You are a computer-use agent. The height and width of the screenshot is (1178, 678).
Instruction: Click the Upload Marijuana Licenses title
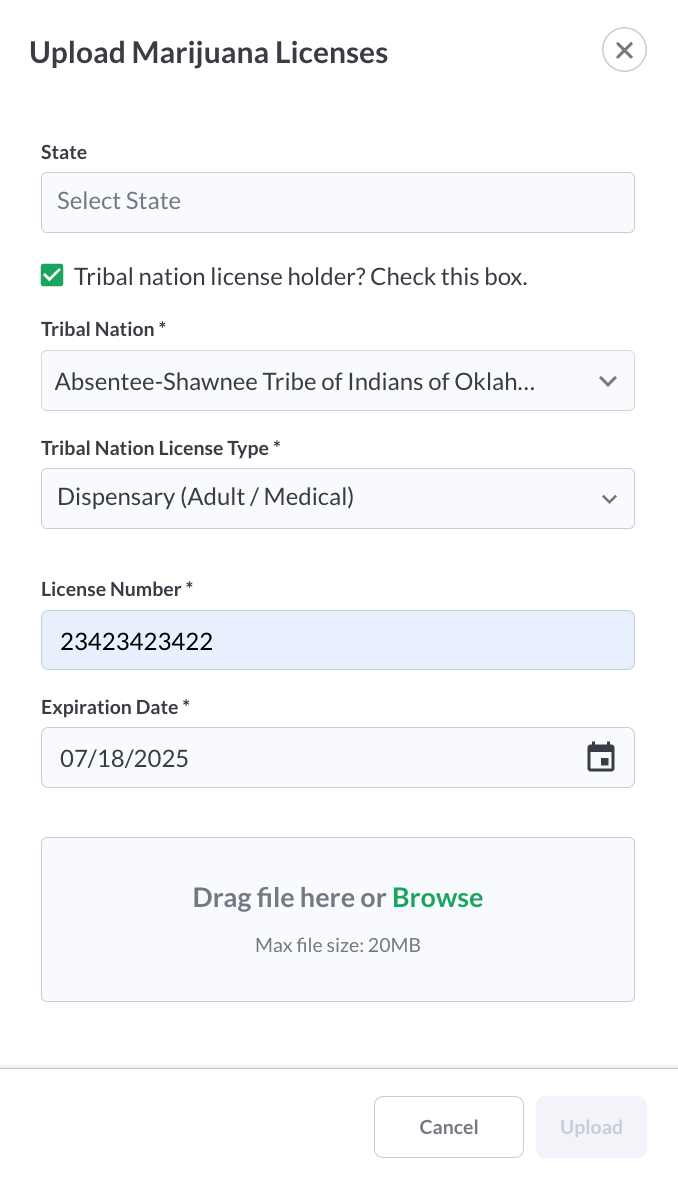click(x=209, y=52)
